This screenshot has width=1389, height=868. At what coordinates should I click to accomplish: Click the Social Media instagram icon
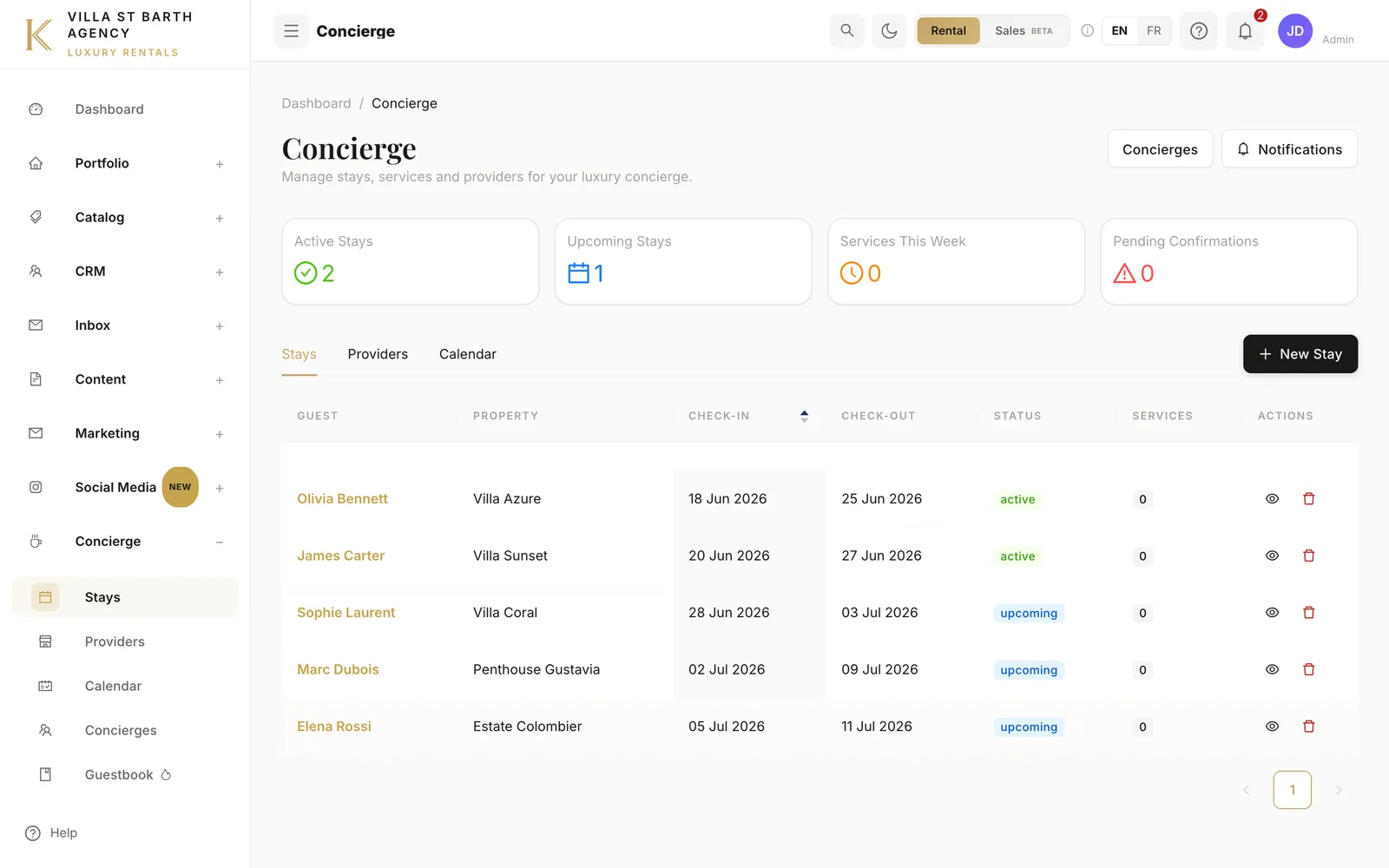pyautogui.click(x=36, y=487)
